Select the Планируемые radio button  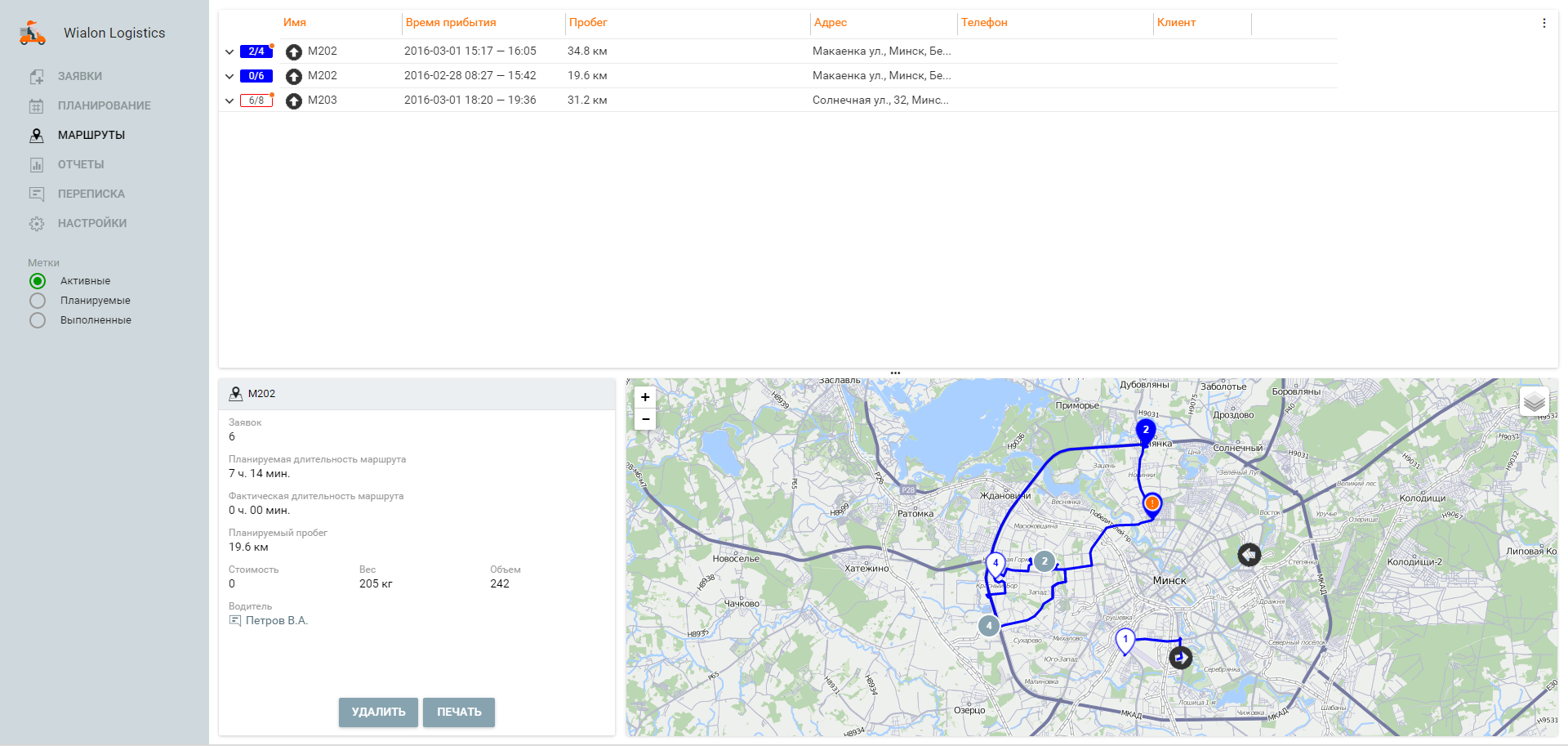[x=38, y=301]
